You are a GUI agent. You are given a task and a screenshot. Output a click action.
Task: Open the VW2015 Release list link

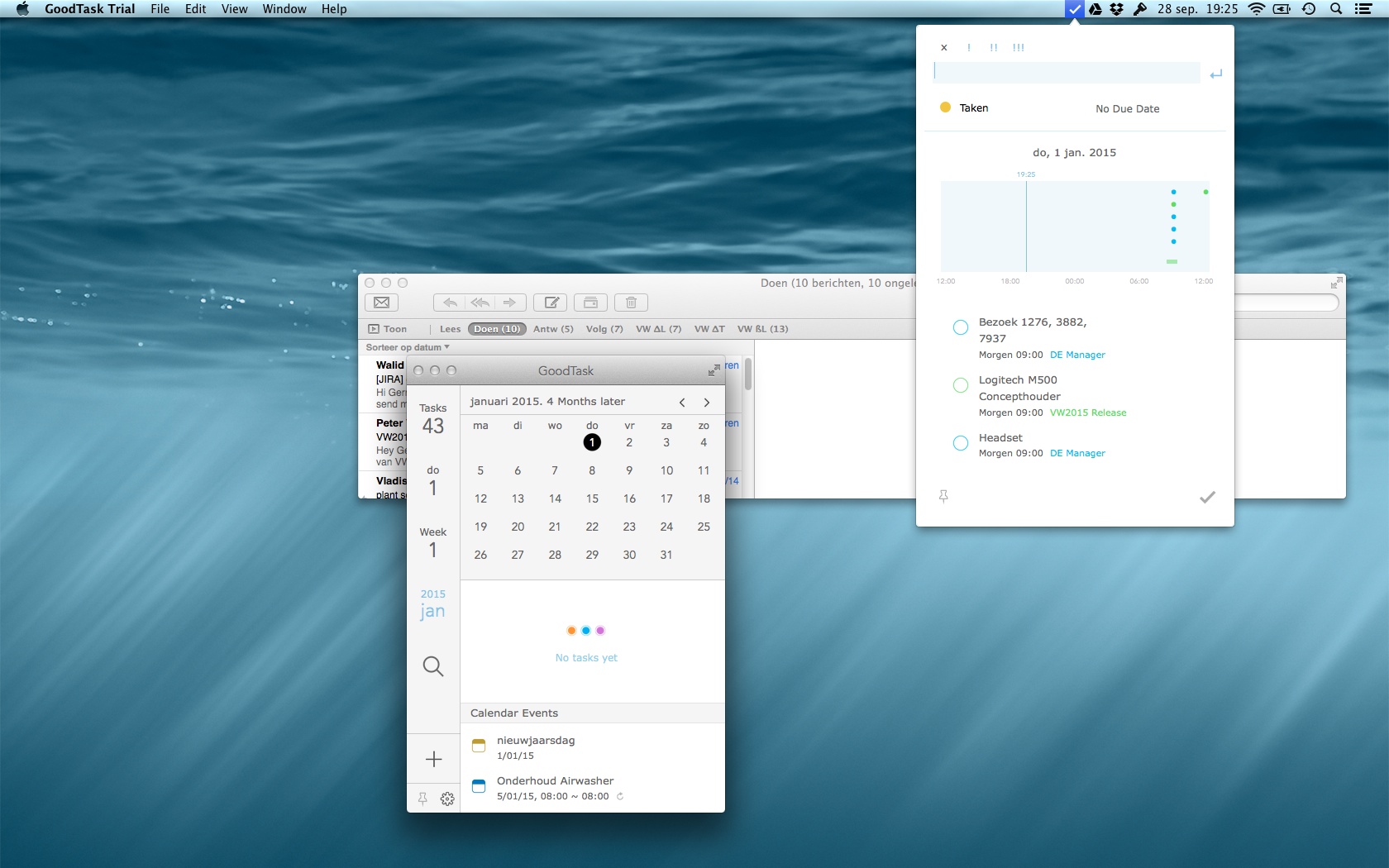point(1088,413)
